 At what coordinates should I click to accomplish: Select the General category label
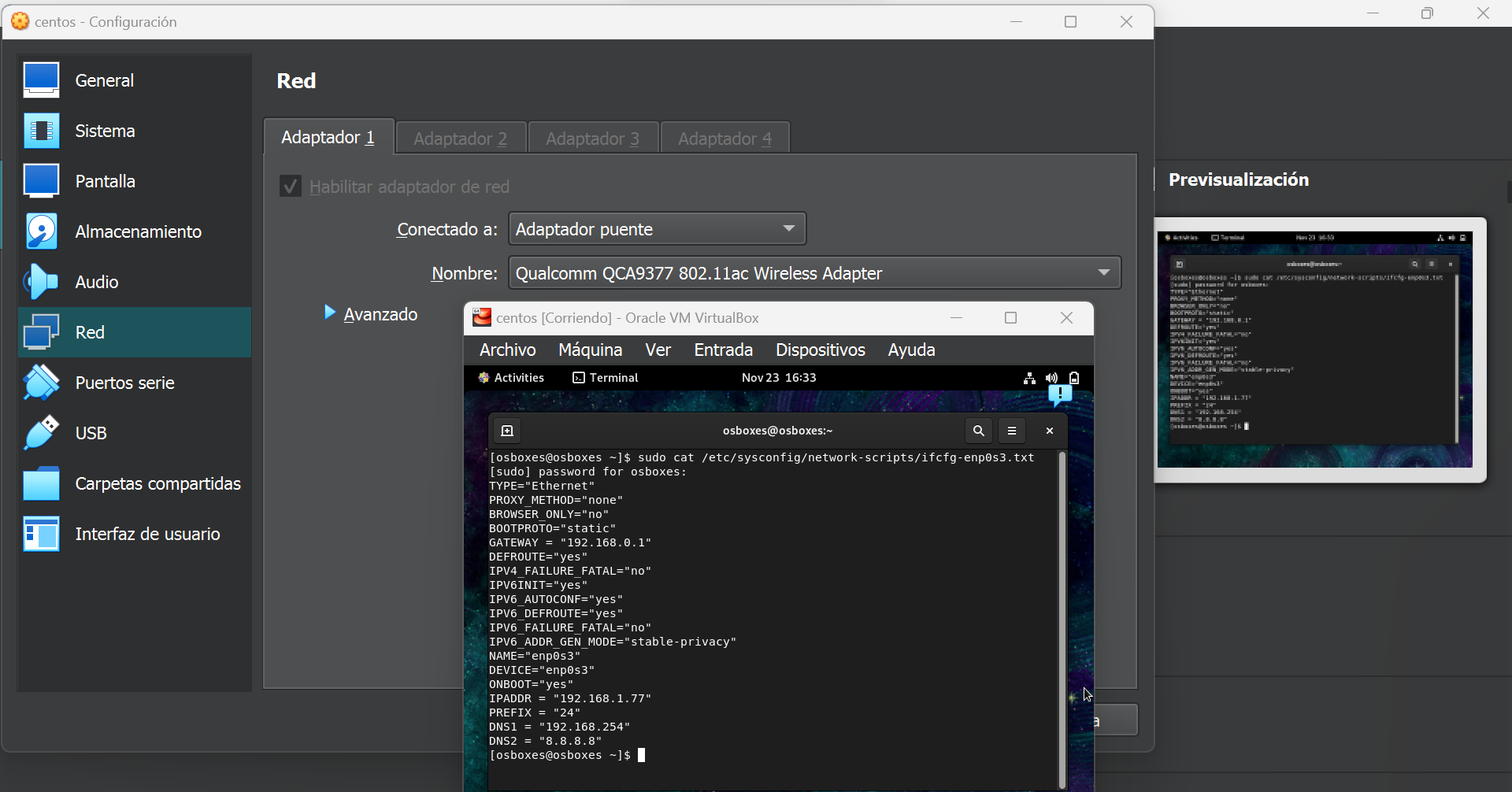(x=105, y=80)
